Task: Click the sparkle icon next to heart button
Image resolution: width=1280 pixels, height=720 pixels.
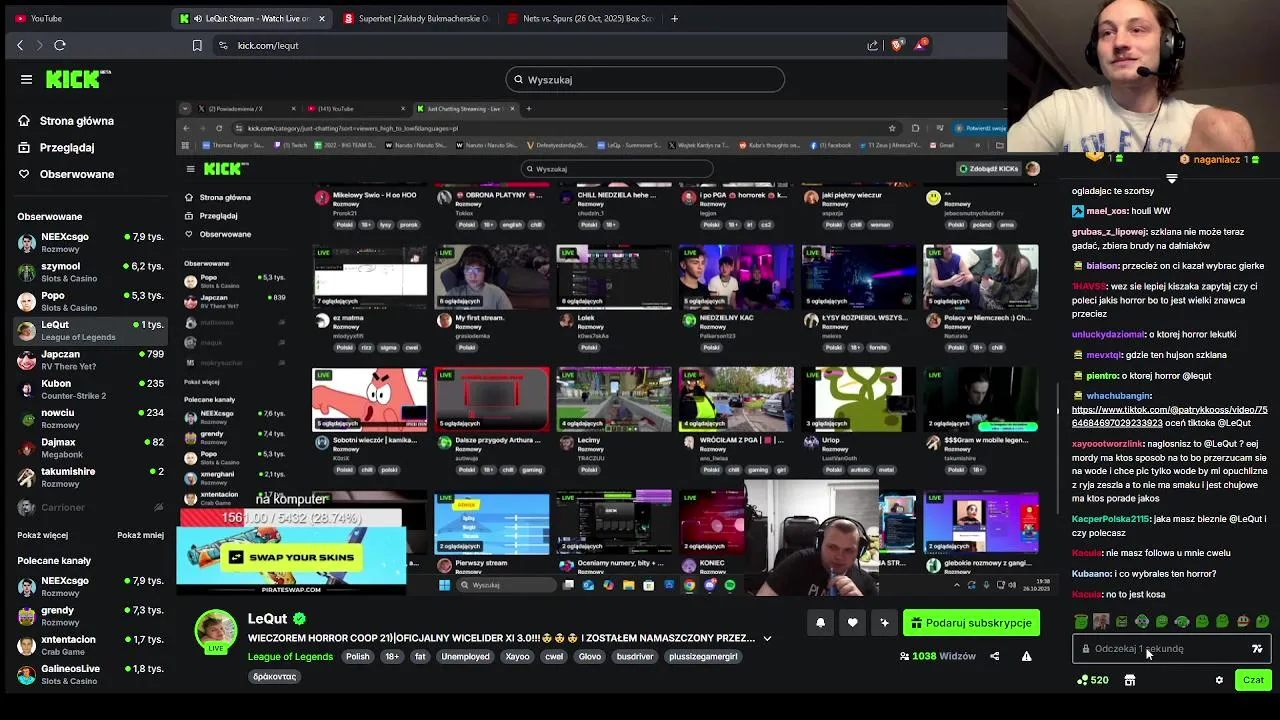Action: (x=884, y=623)
